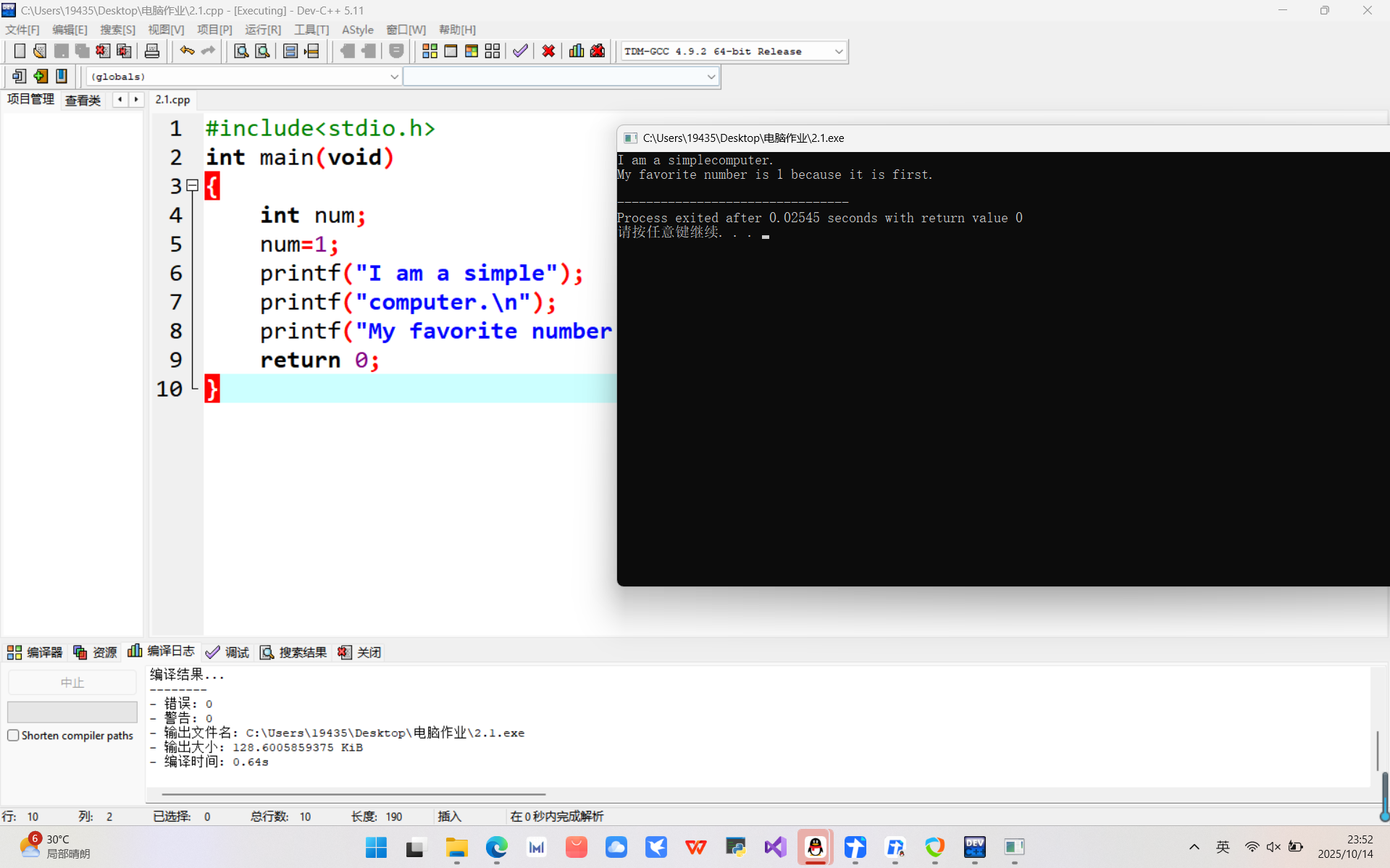Open WPS Office from the taskbar
This screenshot has height=868, width=1390.
point(695,847)
